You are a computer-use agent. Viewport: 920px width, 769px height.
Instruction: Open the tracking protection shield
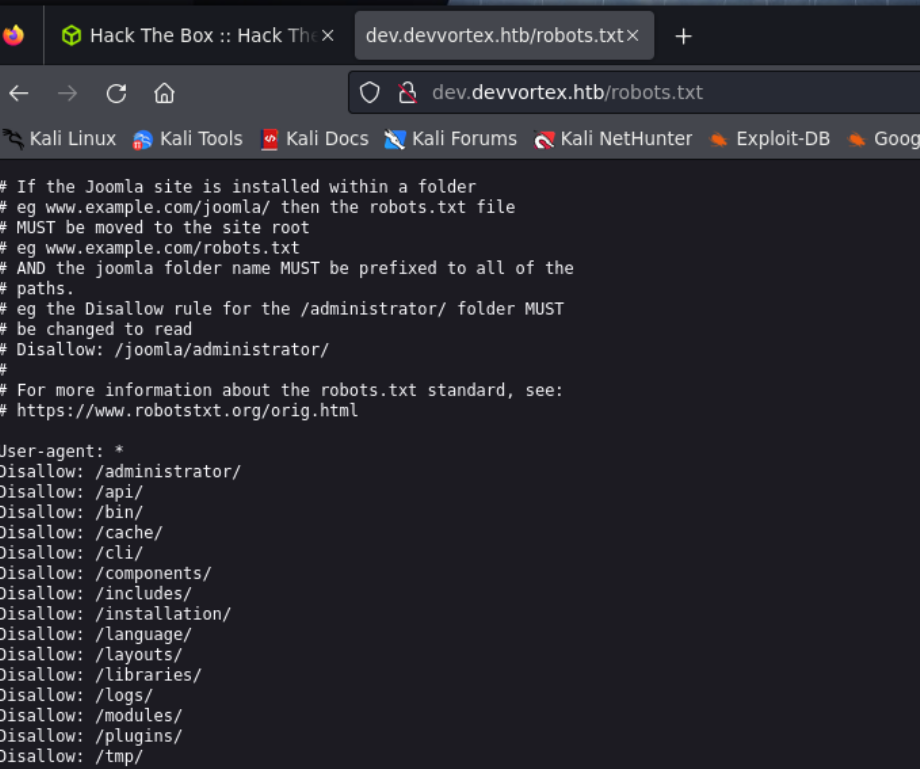point(370,93)
